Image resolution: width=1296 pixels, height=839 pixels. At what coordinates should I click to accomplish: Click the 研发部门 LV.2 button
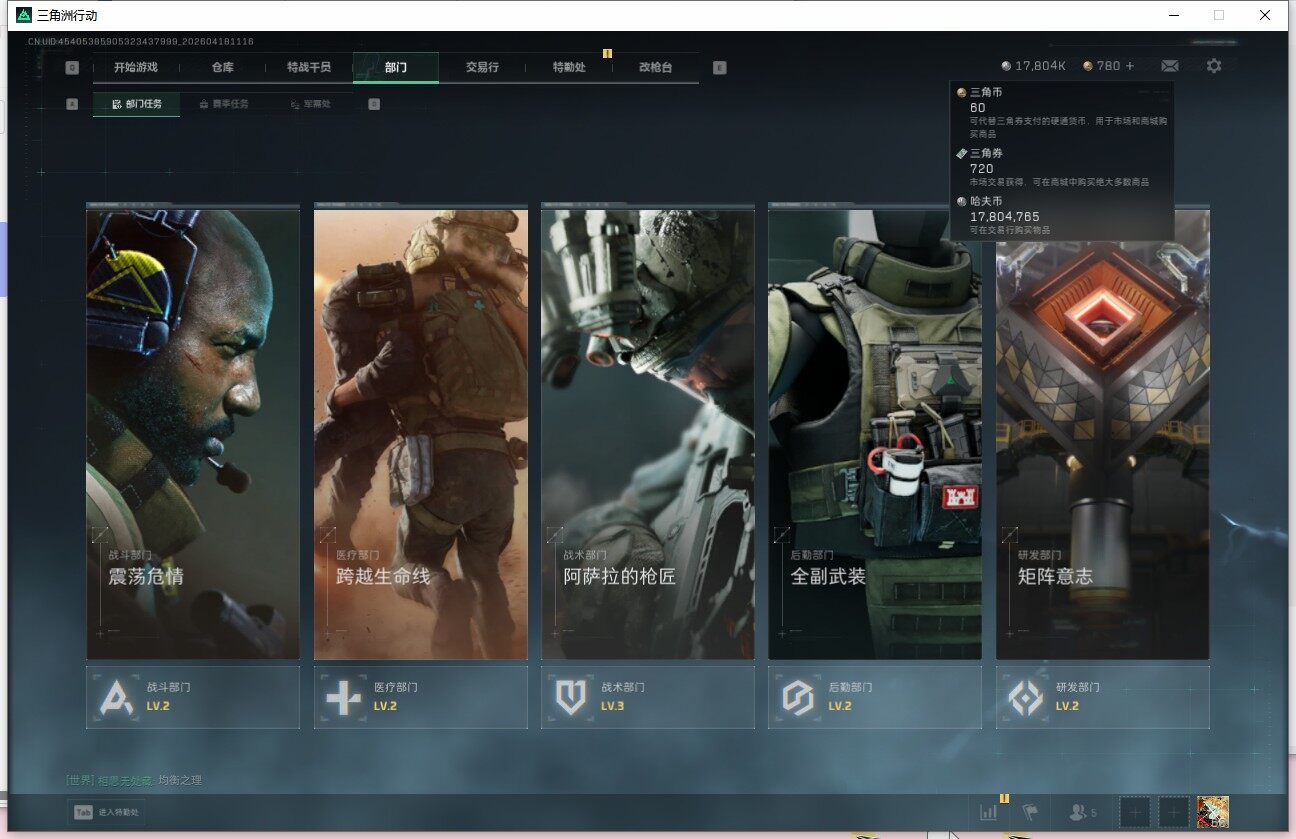click(1103, 697)
